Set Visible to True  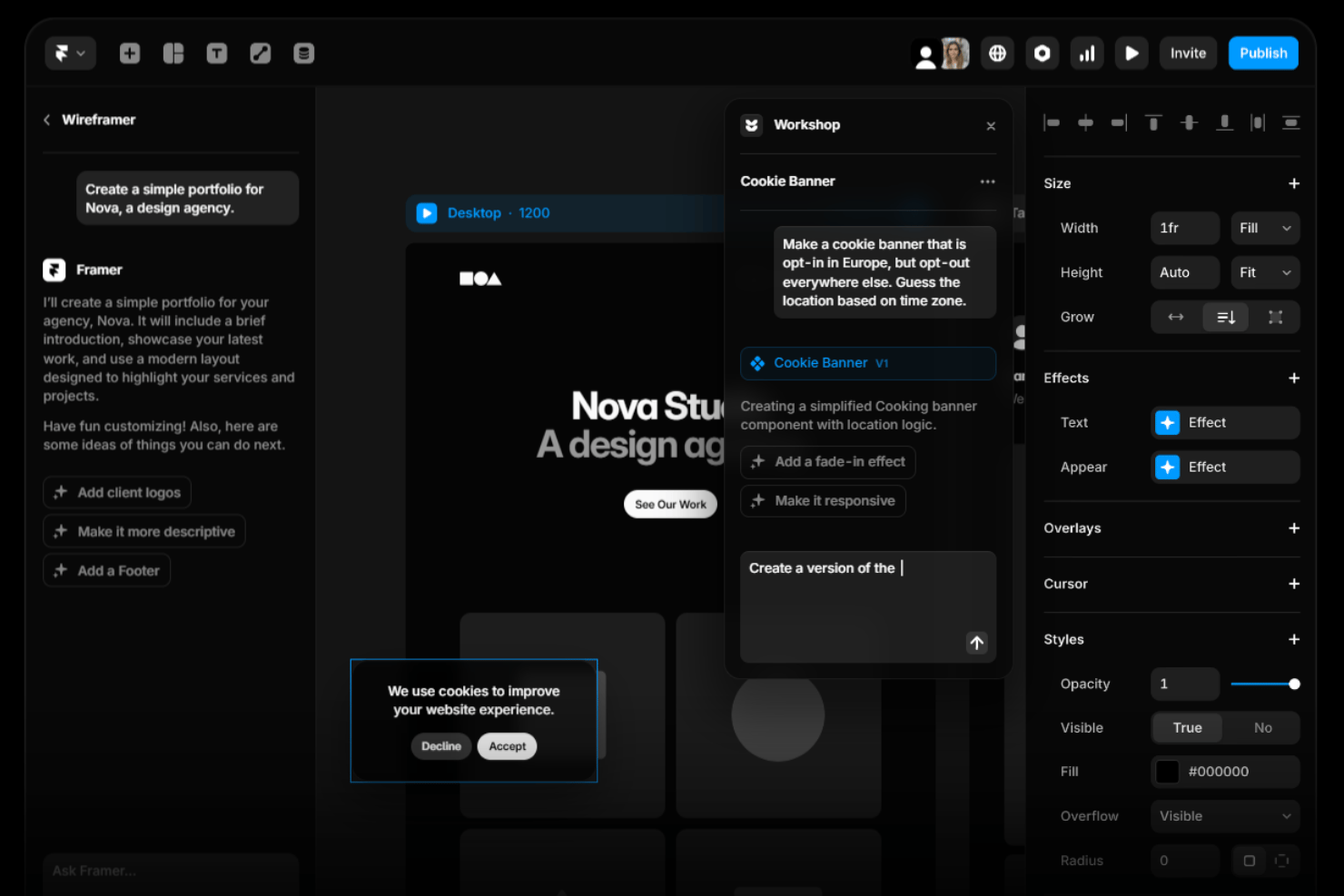[x=1187, y=728]
